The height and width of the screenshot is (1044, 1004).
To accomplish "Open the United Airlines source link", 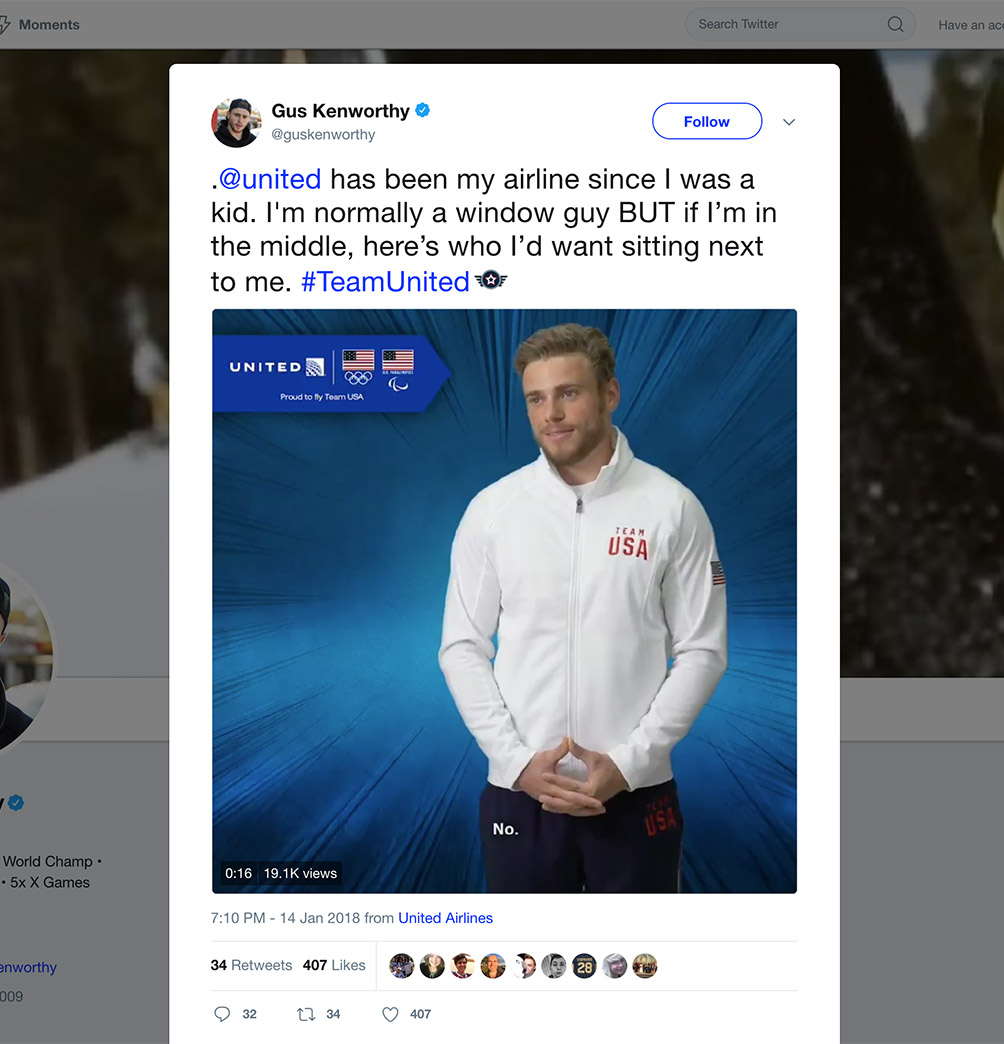I will coord(445,918).
